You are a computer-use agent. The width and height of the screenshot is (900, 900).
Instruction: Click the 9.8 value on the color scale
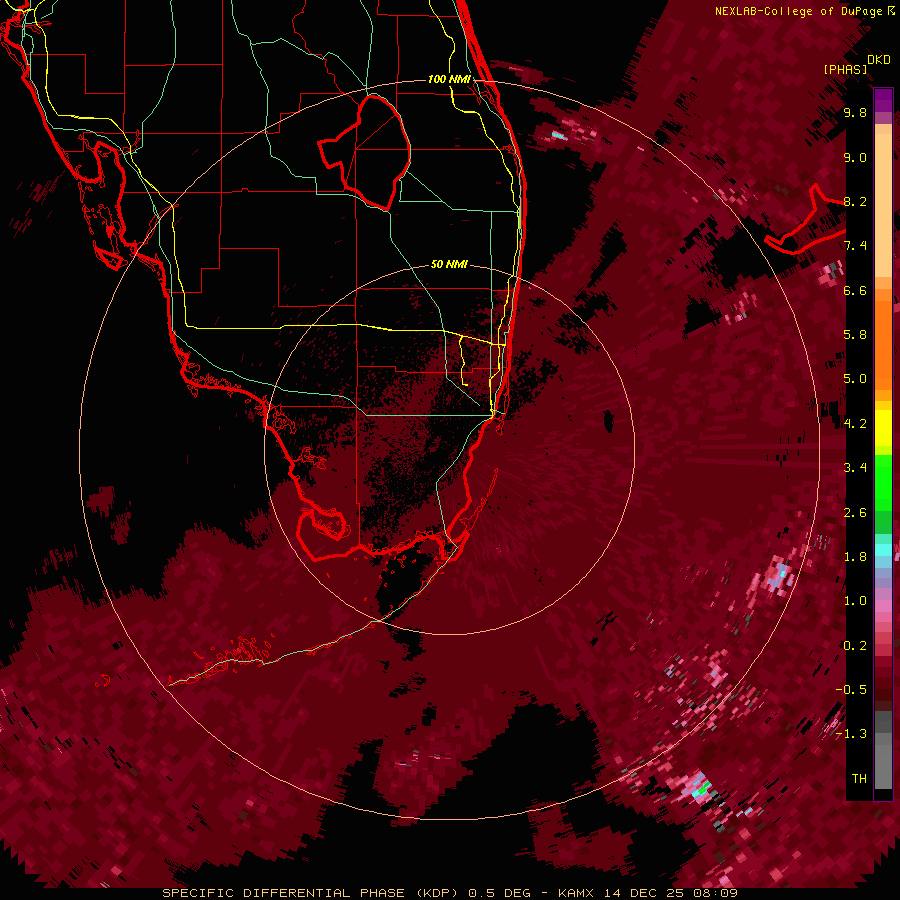click(x=855, y=113)
